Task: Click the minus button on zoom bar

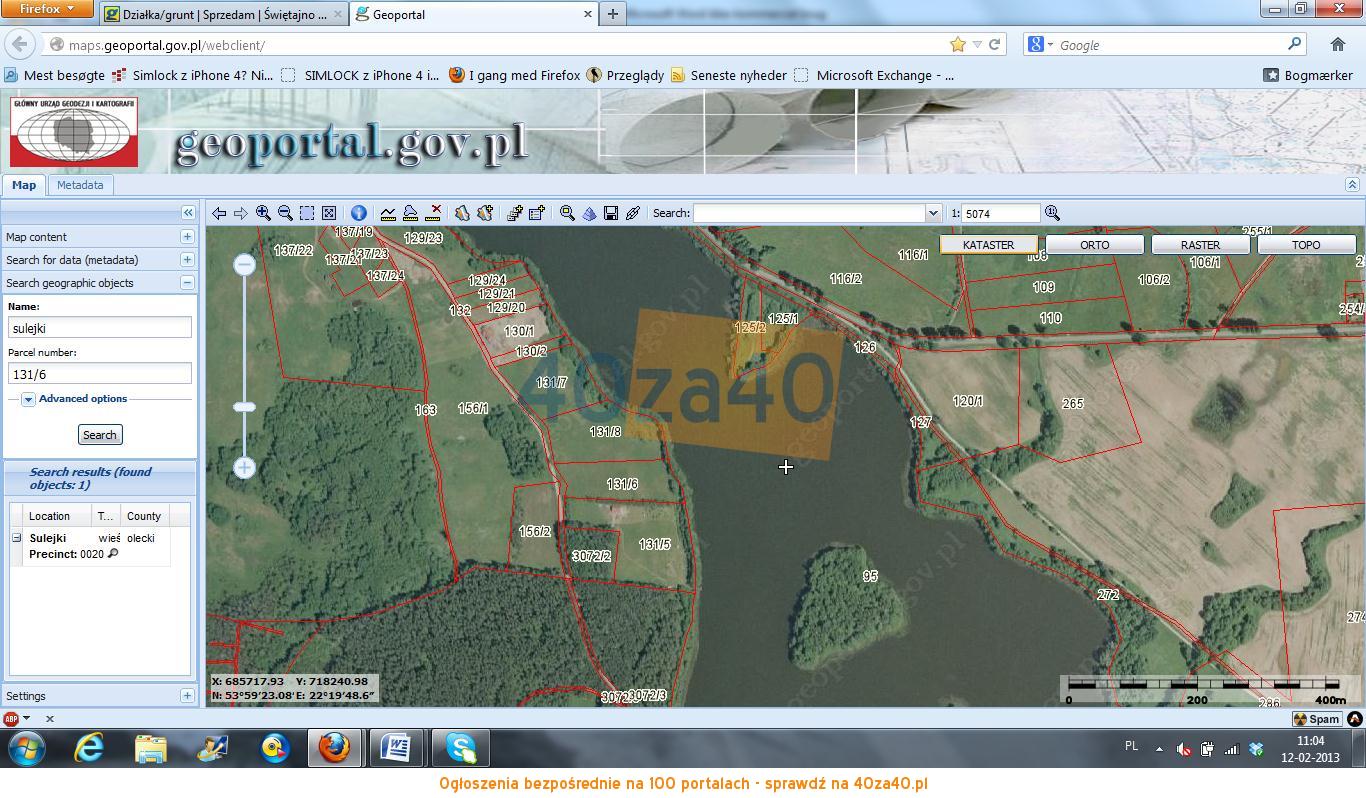Action: [244, 264]
